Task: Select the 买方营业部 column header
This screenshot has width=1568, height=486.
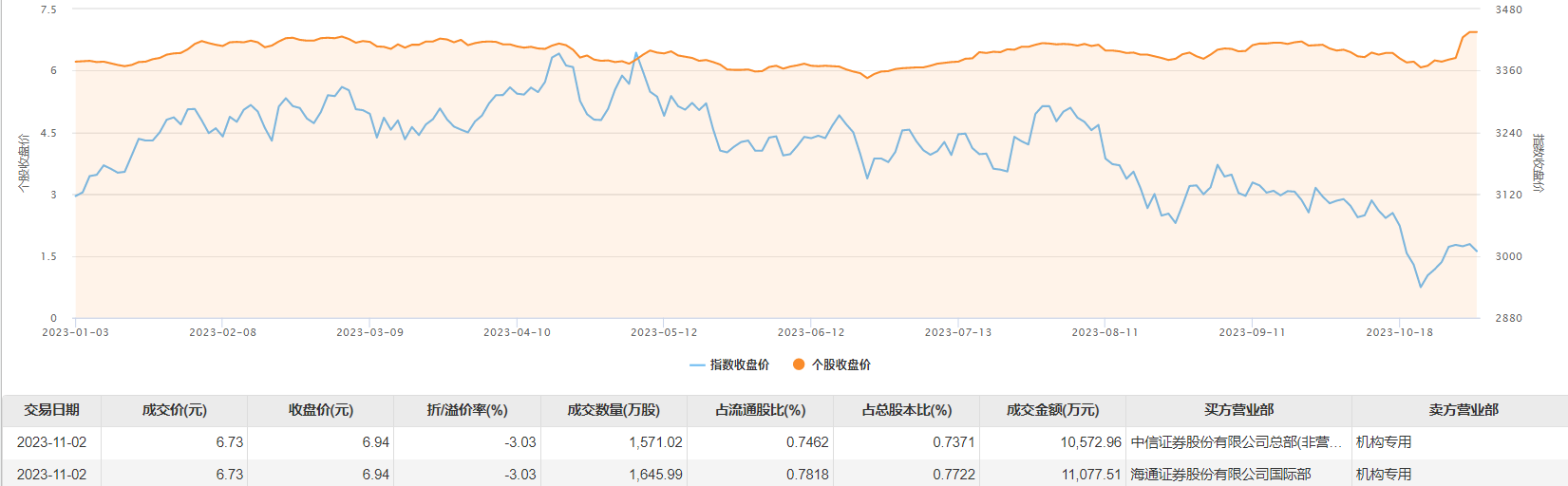Action: tap(1238, 410)
